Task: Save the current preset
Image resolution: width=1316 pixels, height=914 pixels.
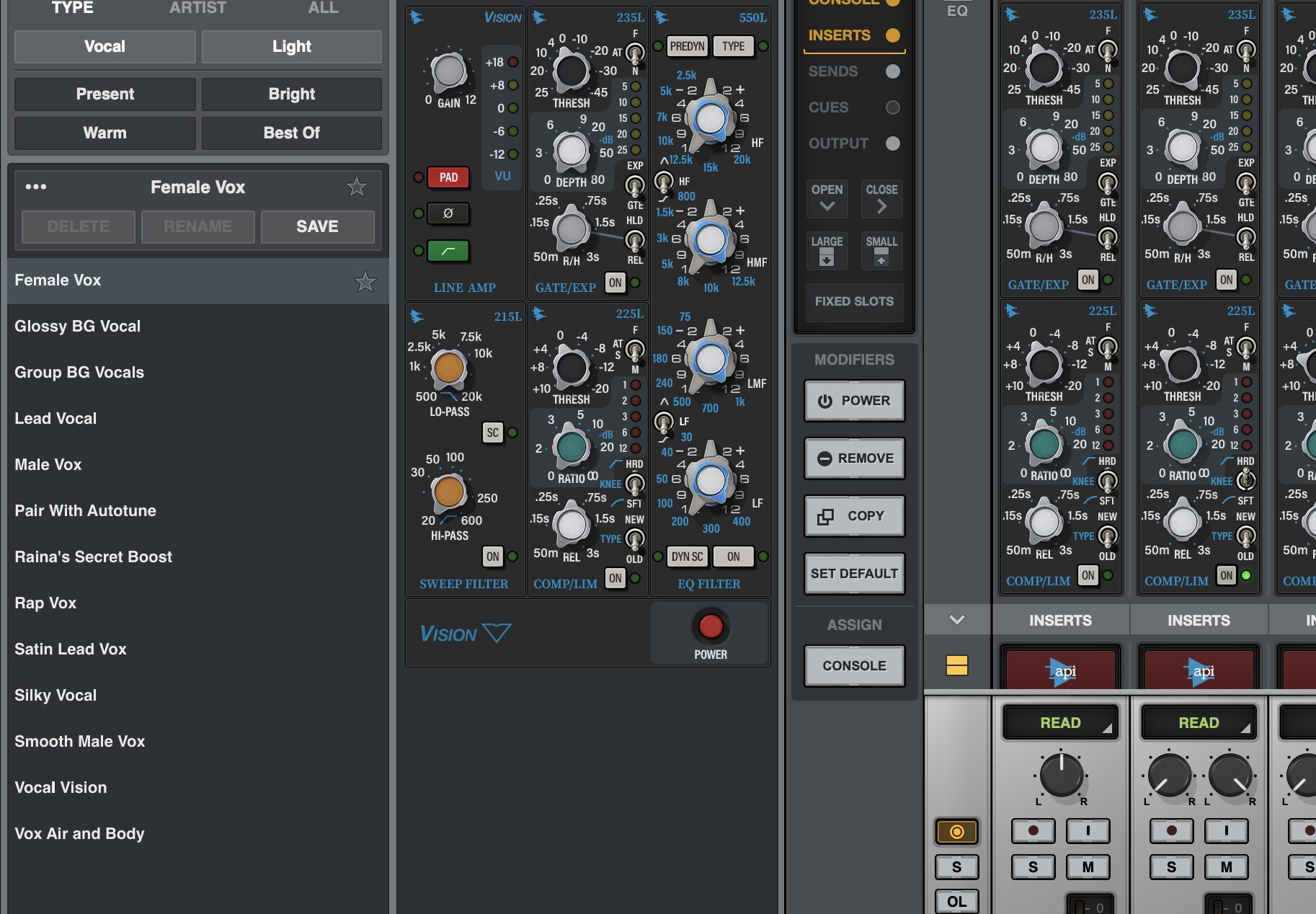Action: pos(317,226)
